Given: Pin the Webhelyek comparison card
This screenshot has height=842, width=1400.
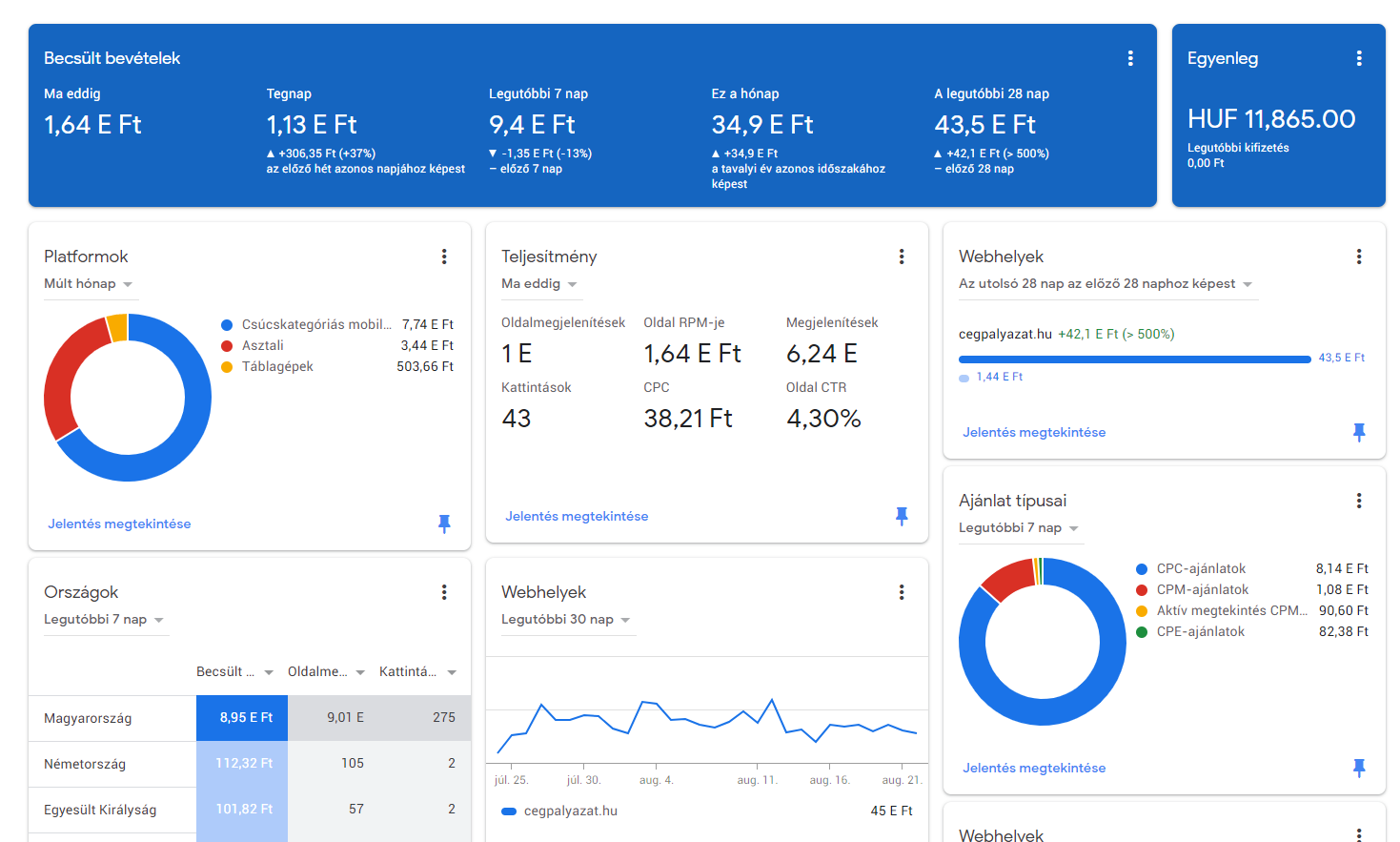Looking at the screenshot, I should (x=1359, y=432).
